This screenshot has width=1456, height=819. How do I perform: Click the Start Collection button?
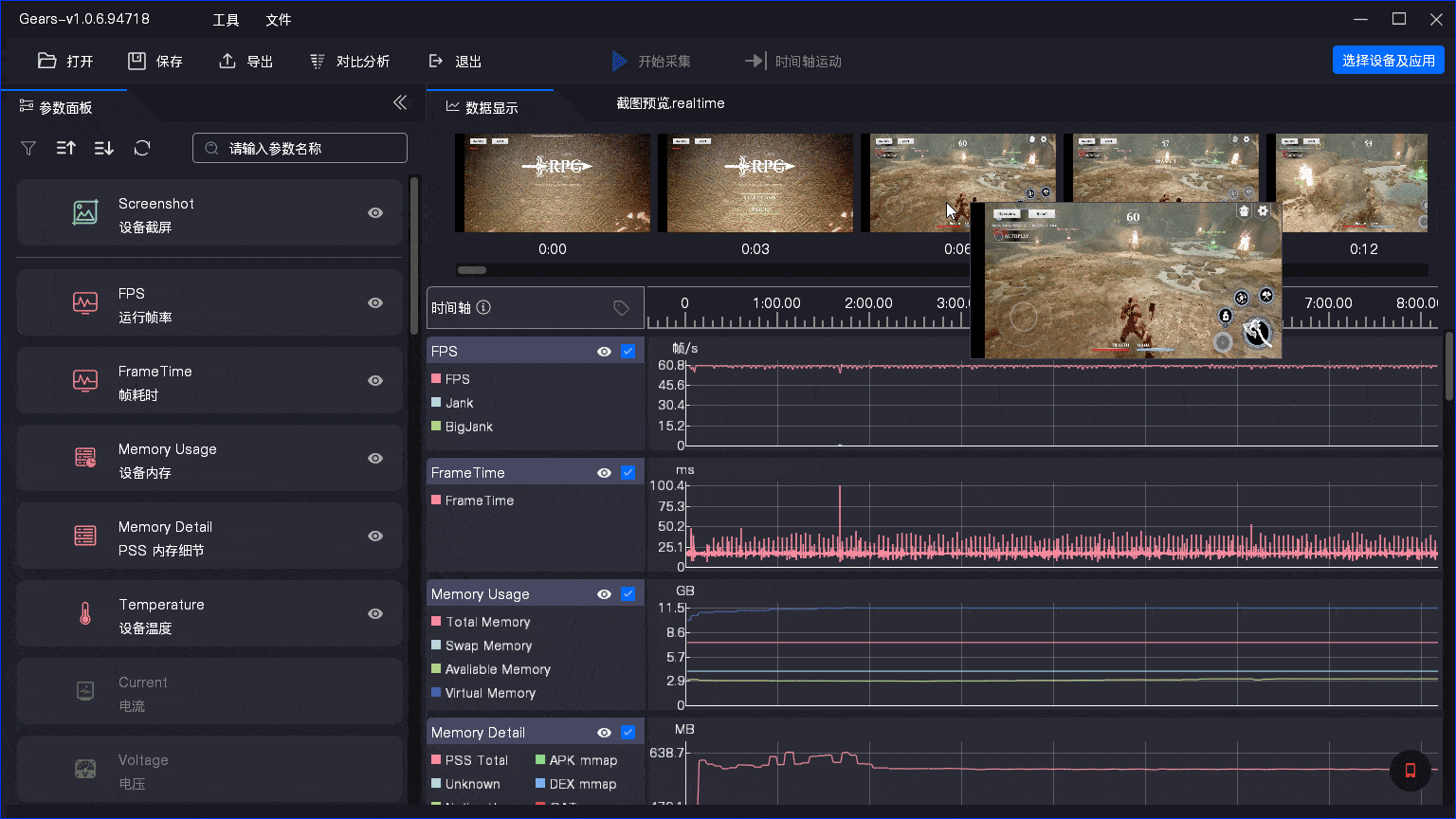tap(651, 61)
